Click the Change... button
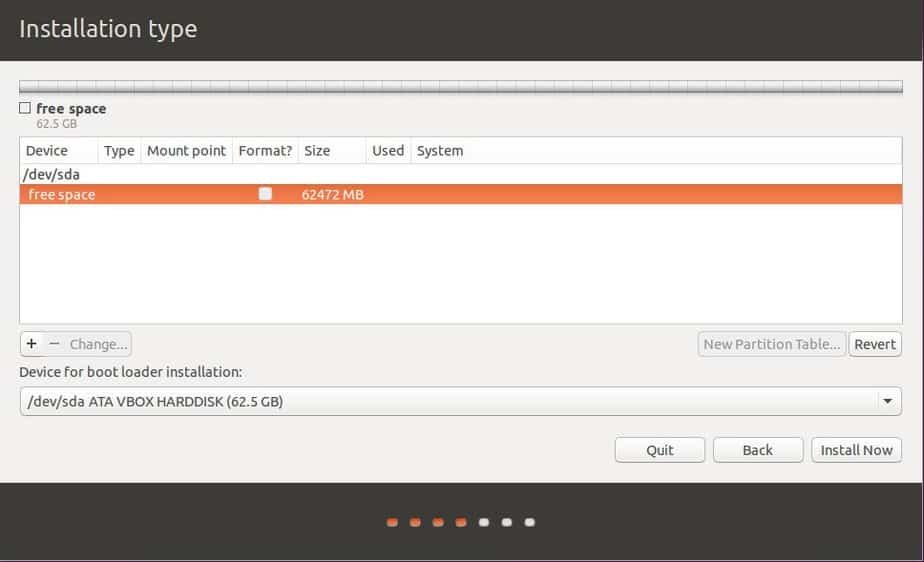Image resolution: width=924 pixels, height=562 pixels. point(98,344)
